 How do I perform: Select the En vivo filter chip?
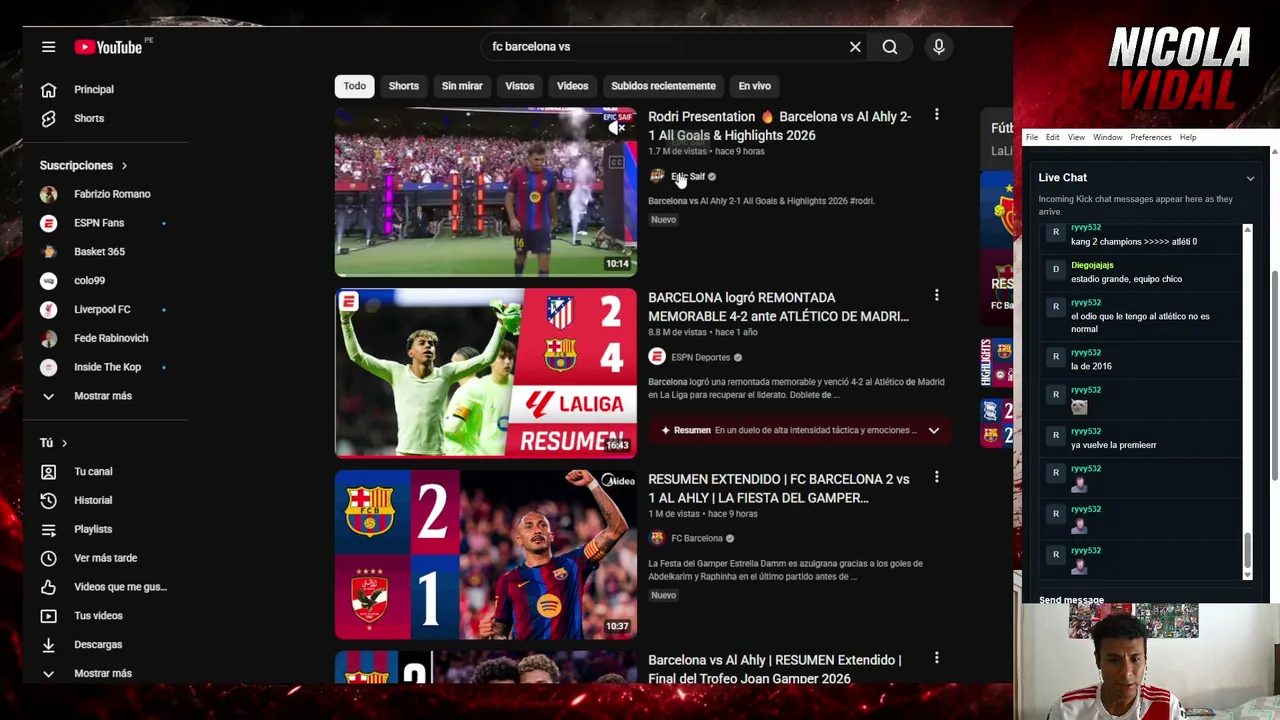tap(755, 86)
